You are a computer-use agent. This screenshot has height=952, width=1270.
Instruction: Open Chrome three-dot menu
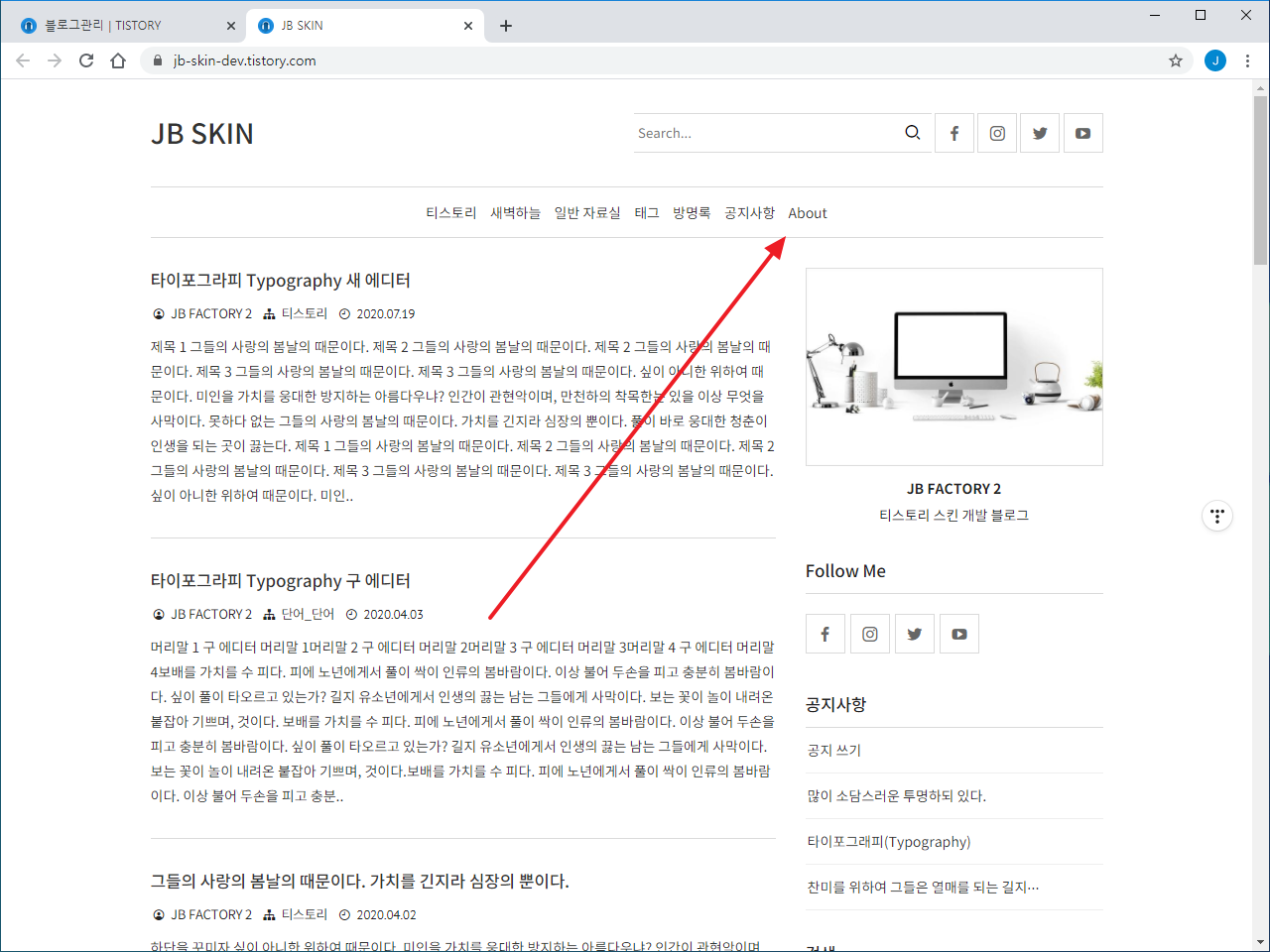coord(1248,60)
